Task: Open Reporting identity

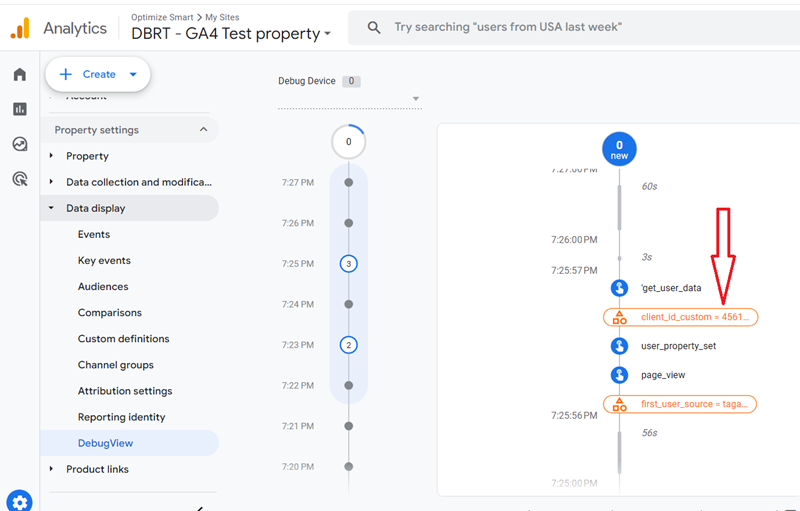Action: (121, 417)
